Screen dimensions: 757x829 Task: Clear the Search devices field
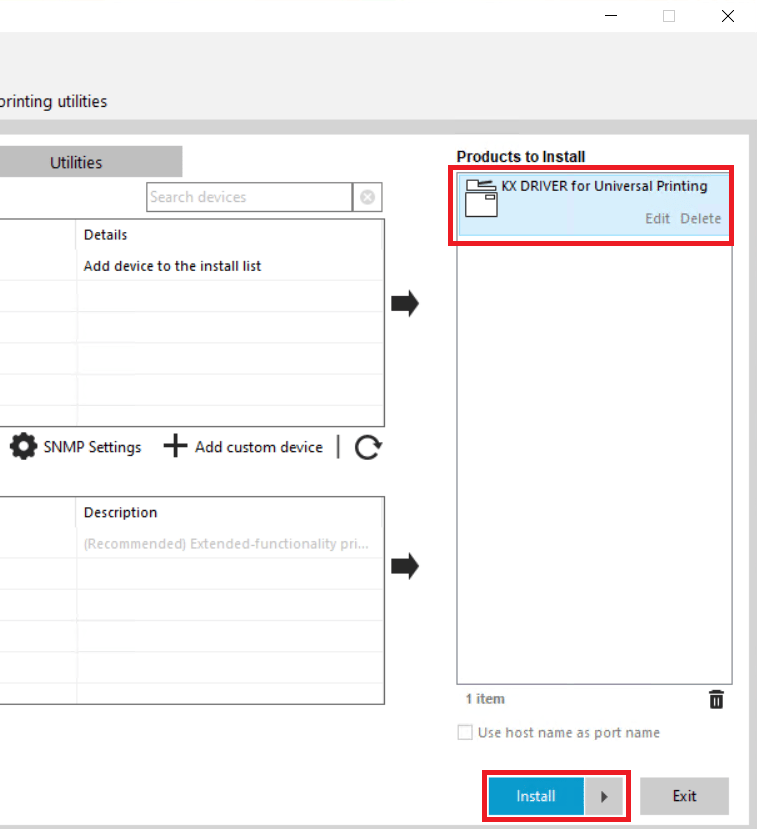click(367, 197)
